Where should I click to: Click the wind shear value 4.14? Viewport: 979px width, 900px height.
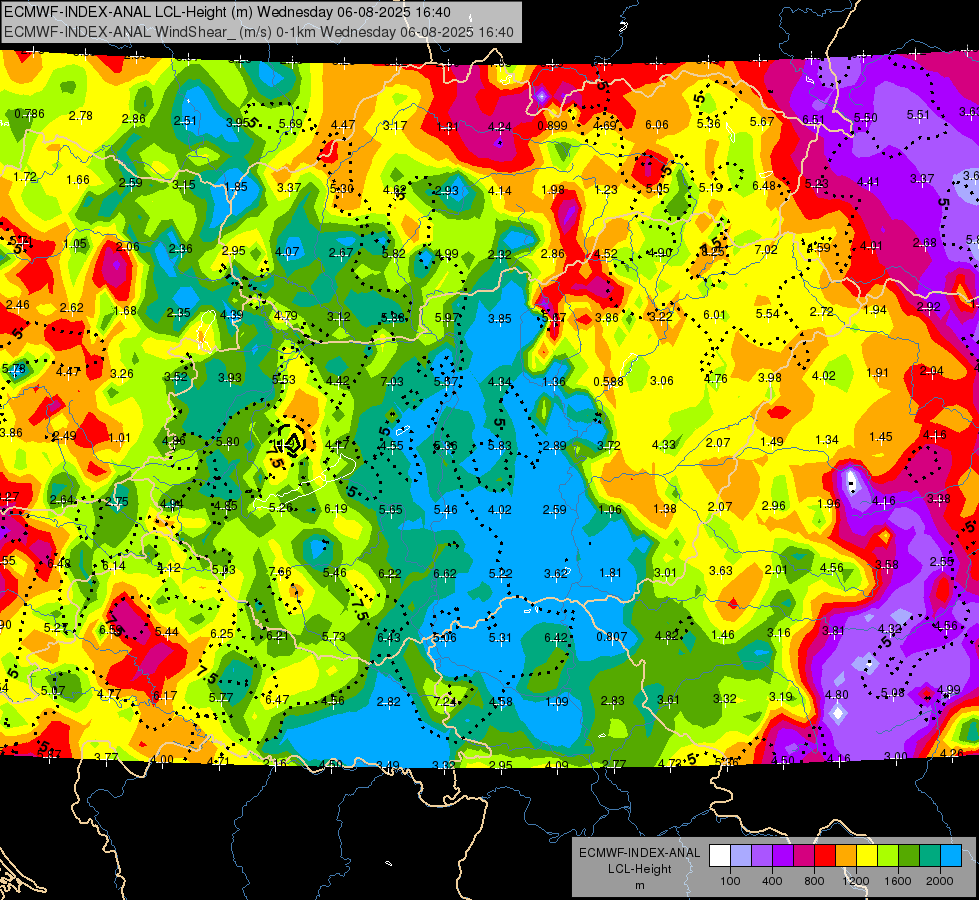[500, 190]
